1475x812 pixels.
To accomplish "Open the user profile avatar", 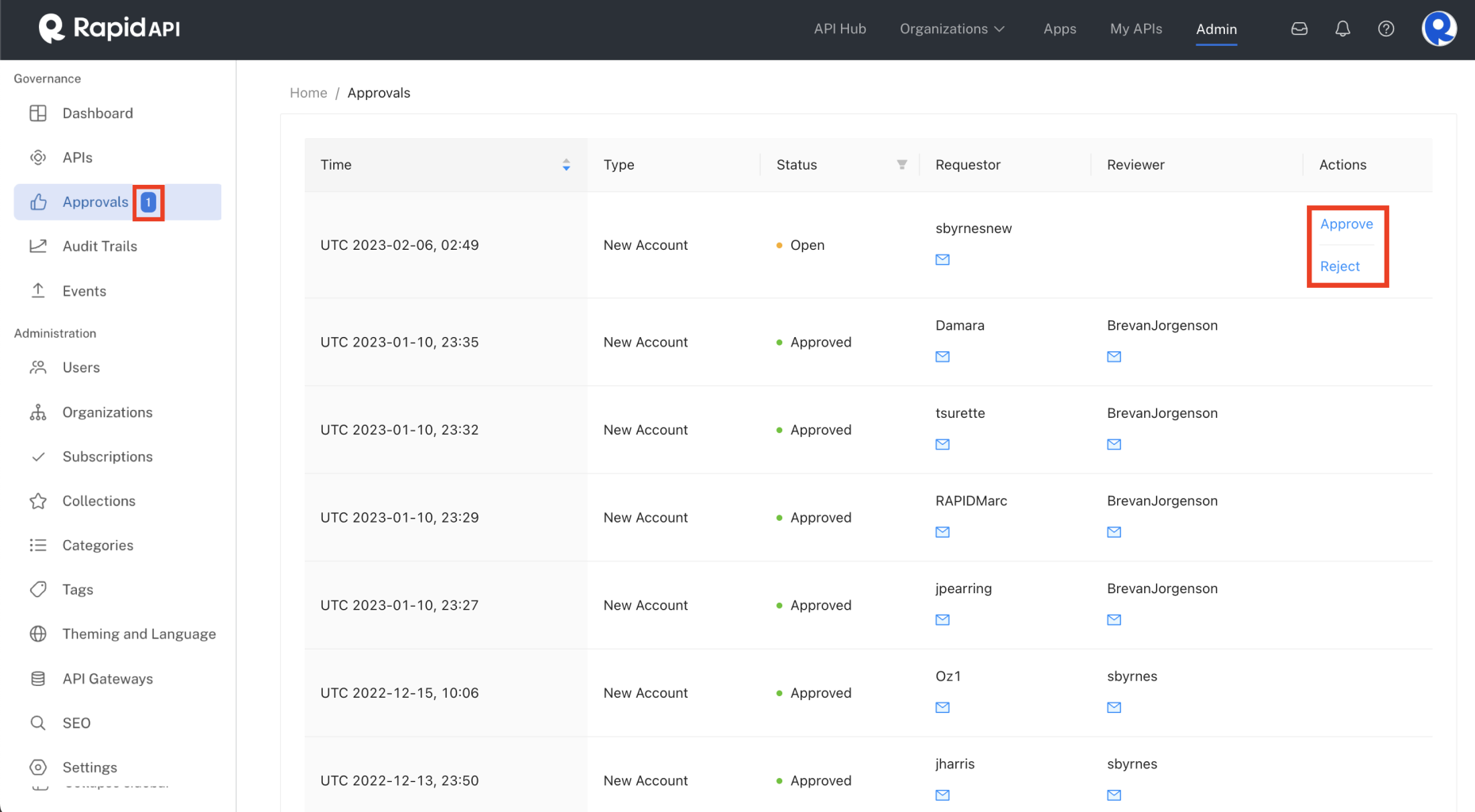I will pyautogui.click(x=1439, y=29).
